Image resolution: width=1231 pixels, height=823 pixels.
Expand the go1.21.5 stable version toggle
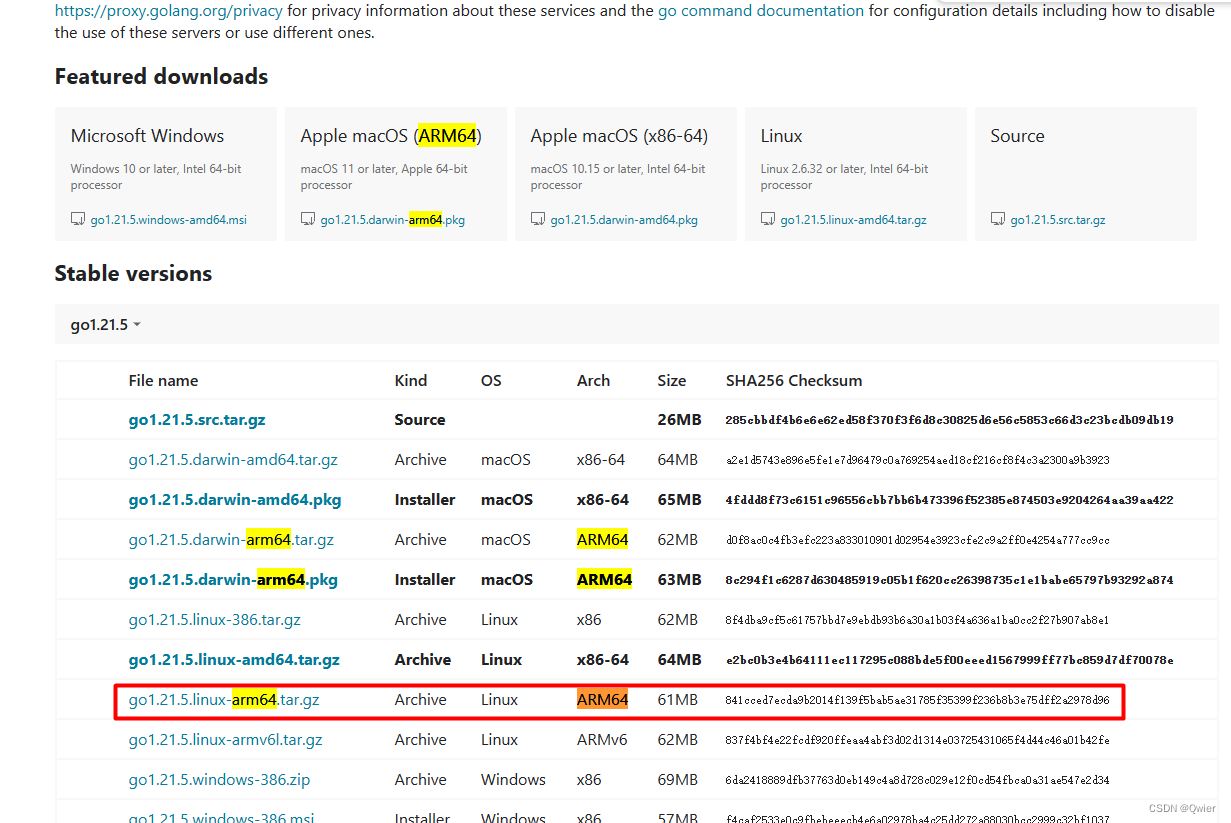click(x=105, y=325)
